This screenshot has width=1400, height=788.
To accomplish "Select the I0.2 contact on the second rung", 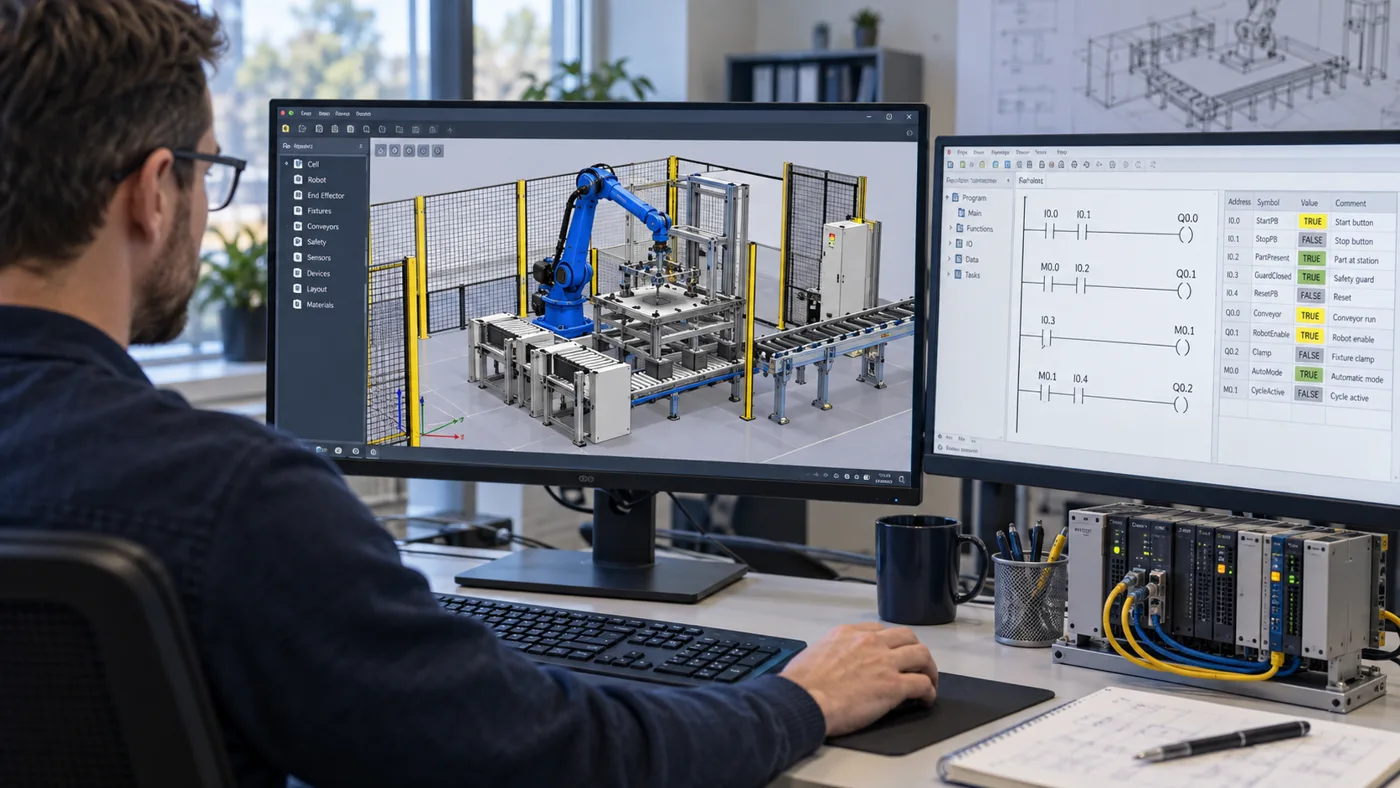I will pos(1081,286).
